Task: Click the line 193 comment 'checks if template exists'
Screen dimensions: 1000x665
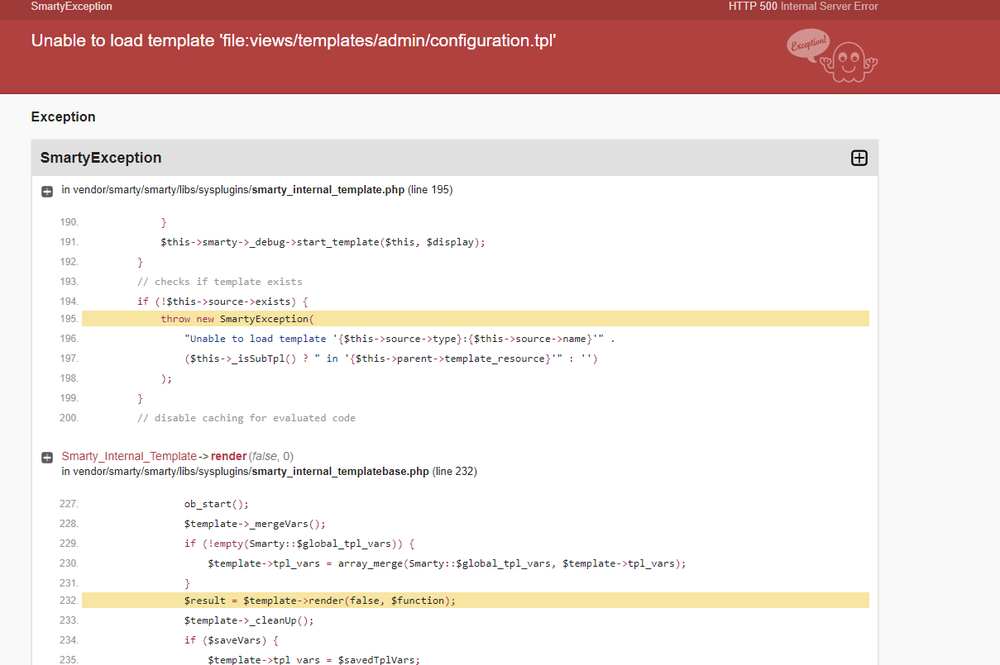Action: 219,282
